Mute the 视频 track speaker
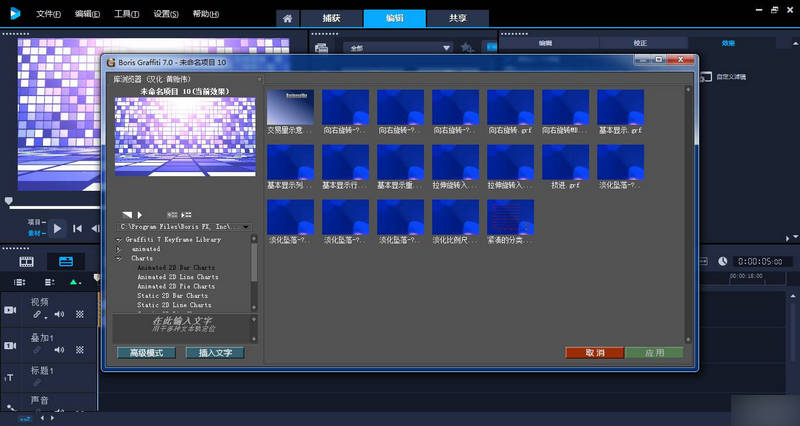Viewport: 800px width, 426px height. pyautogui.click(x=59, y=315)
